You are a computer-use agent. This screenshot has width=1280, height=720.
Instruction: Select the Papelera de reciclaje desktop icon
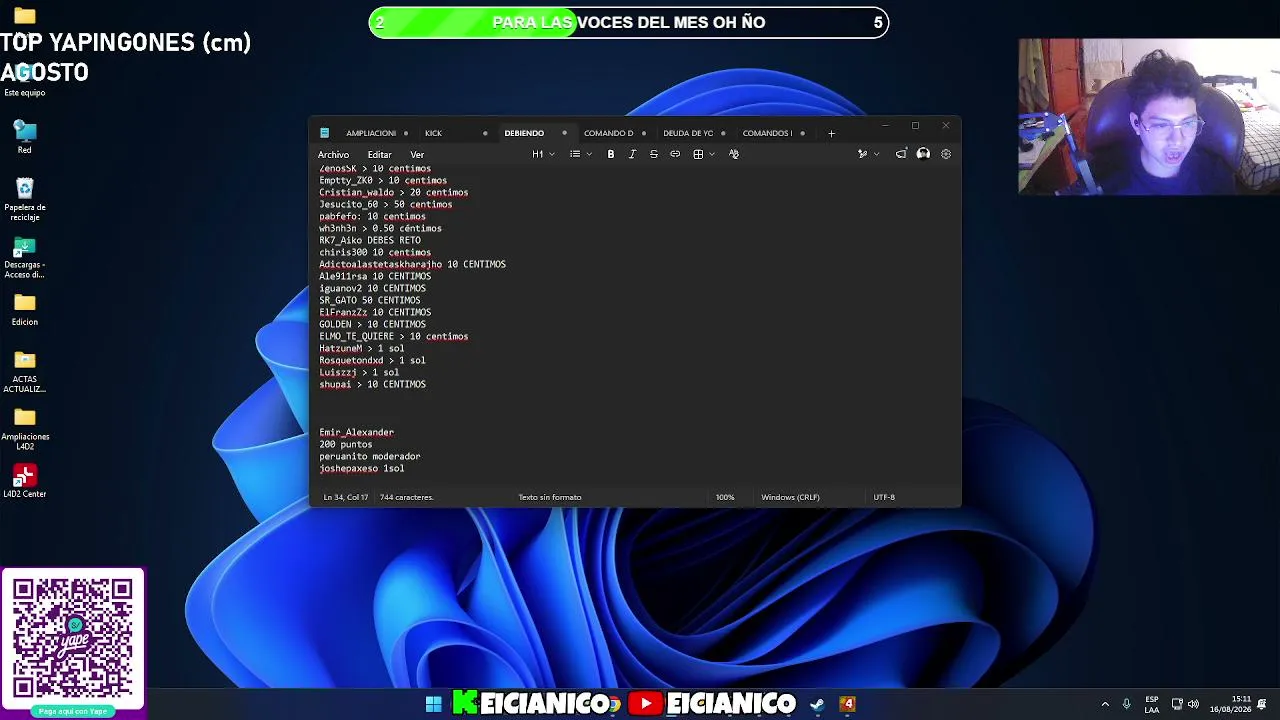tap(25, 199)
